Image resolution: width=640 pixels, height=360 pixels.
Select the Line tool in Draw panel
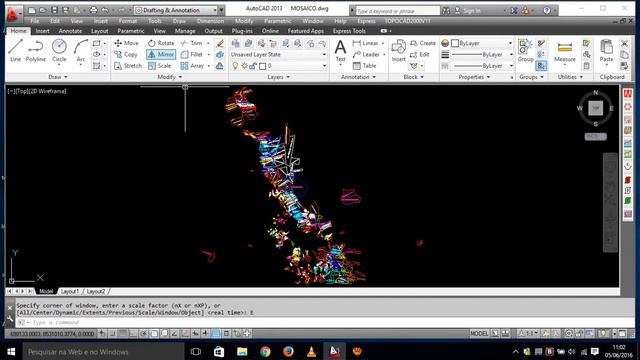[x=15, y=50]
